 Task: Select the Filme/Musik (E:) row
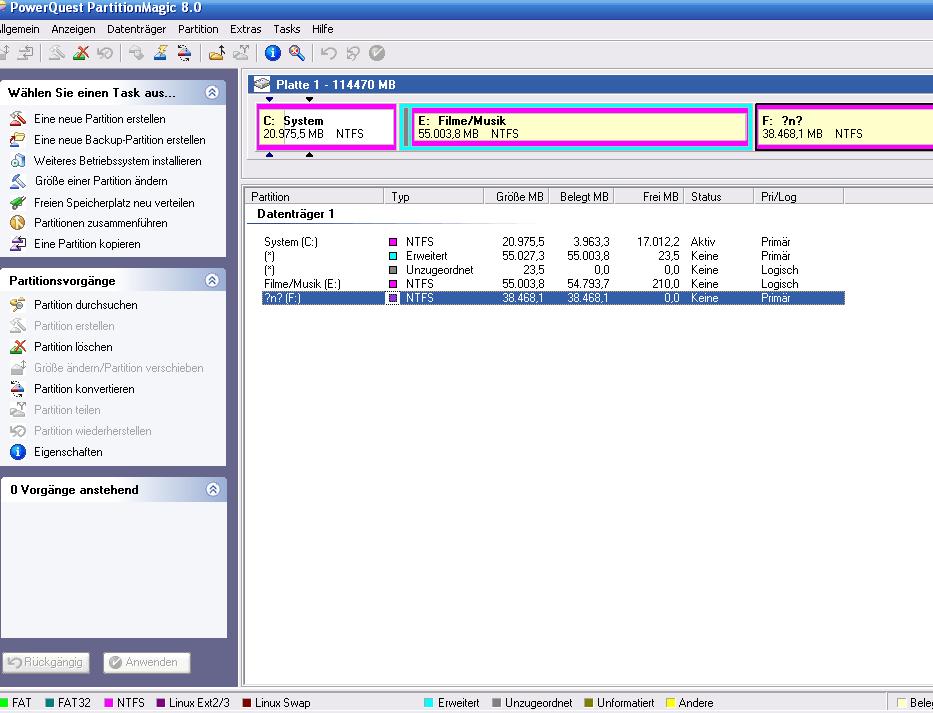(x=553, y=284)
